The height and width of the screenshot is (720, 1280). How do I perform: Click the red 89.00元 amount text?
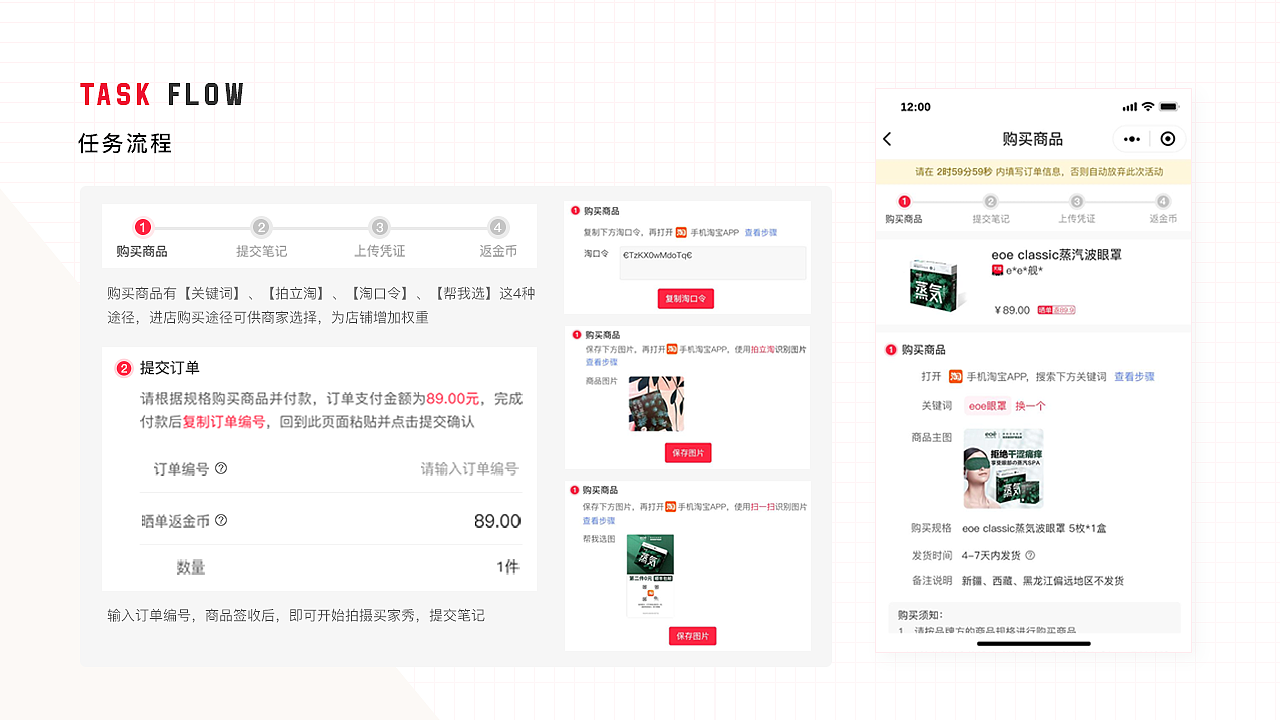(453, 398)
